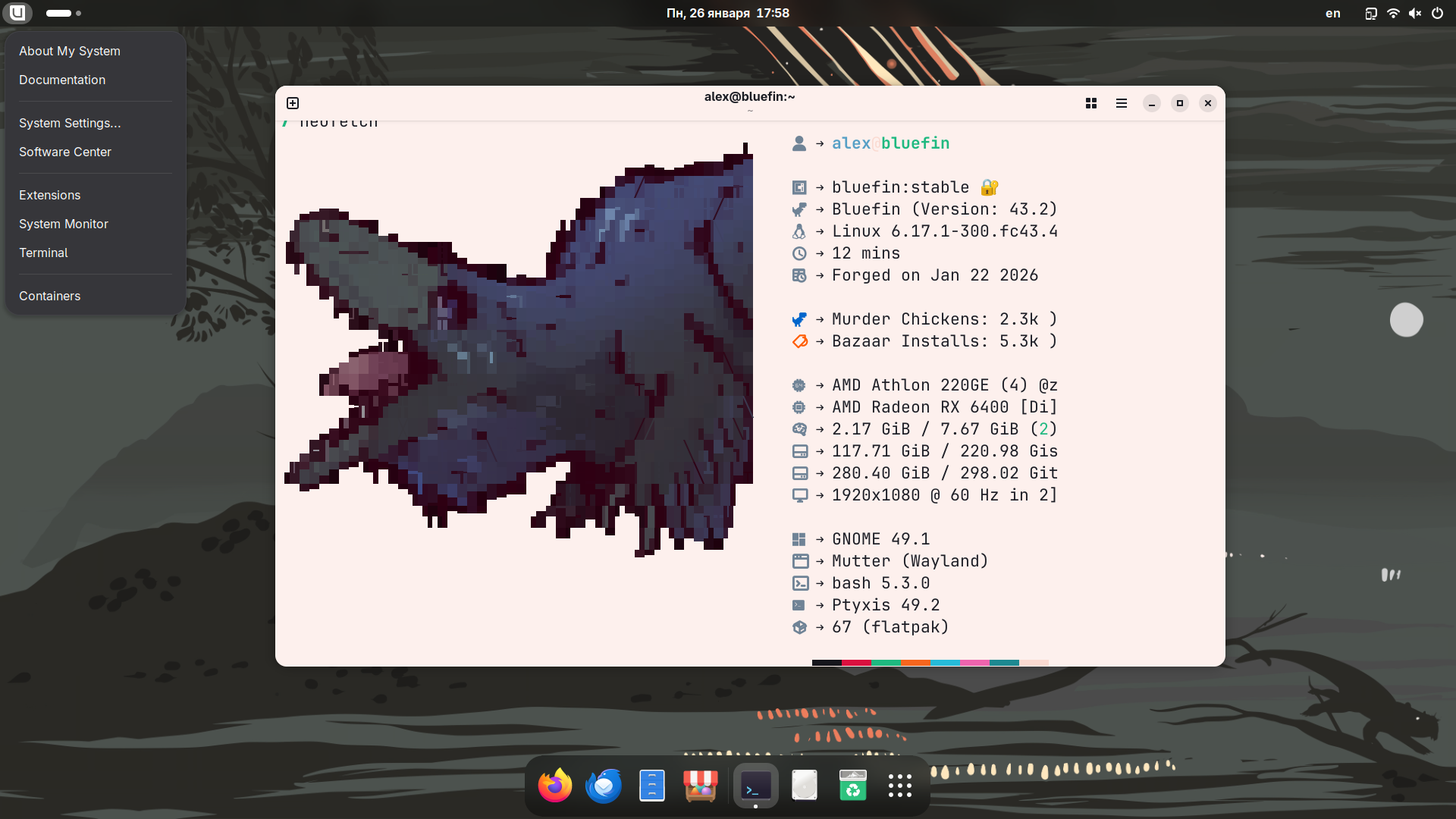The image size is (1456, 819).
Task: Open terminal hamburger menu
Action: (1122, 103)
